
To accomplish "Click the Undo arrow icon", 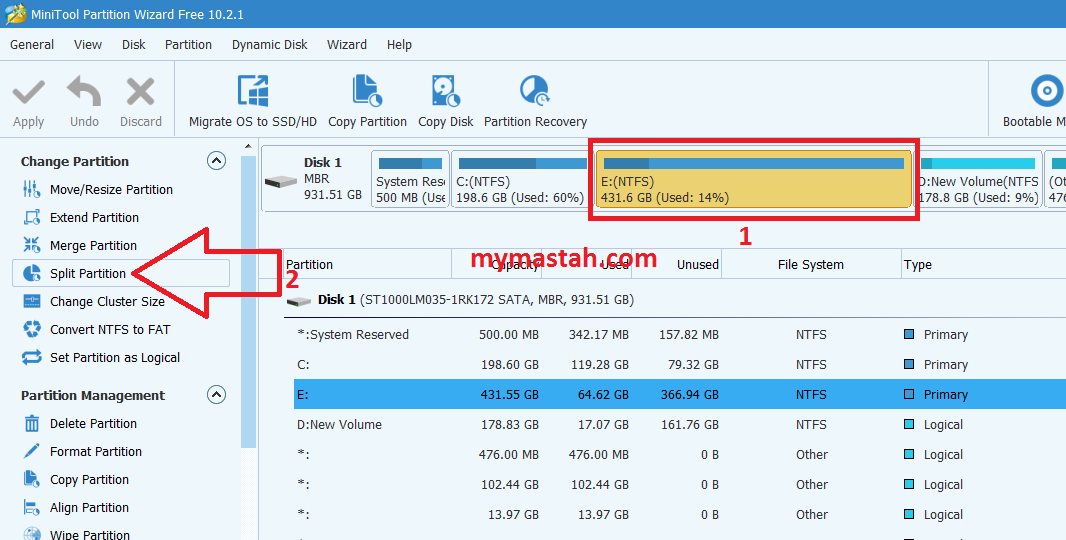I will click(84, 92).
